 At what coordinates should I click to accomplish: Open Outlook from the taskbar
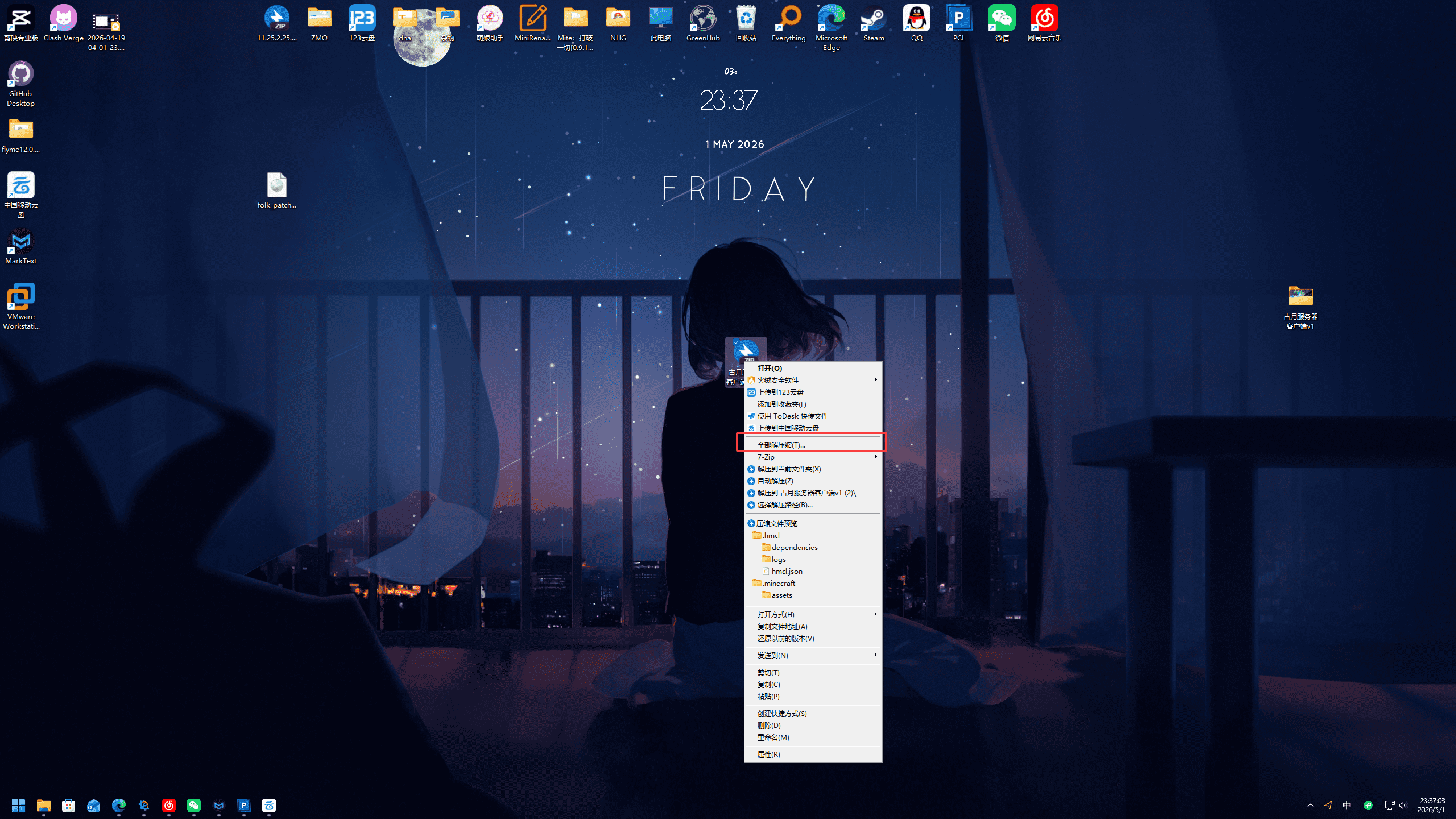94,805
